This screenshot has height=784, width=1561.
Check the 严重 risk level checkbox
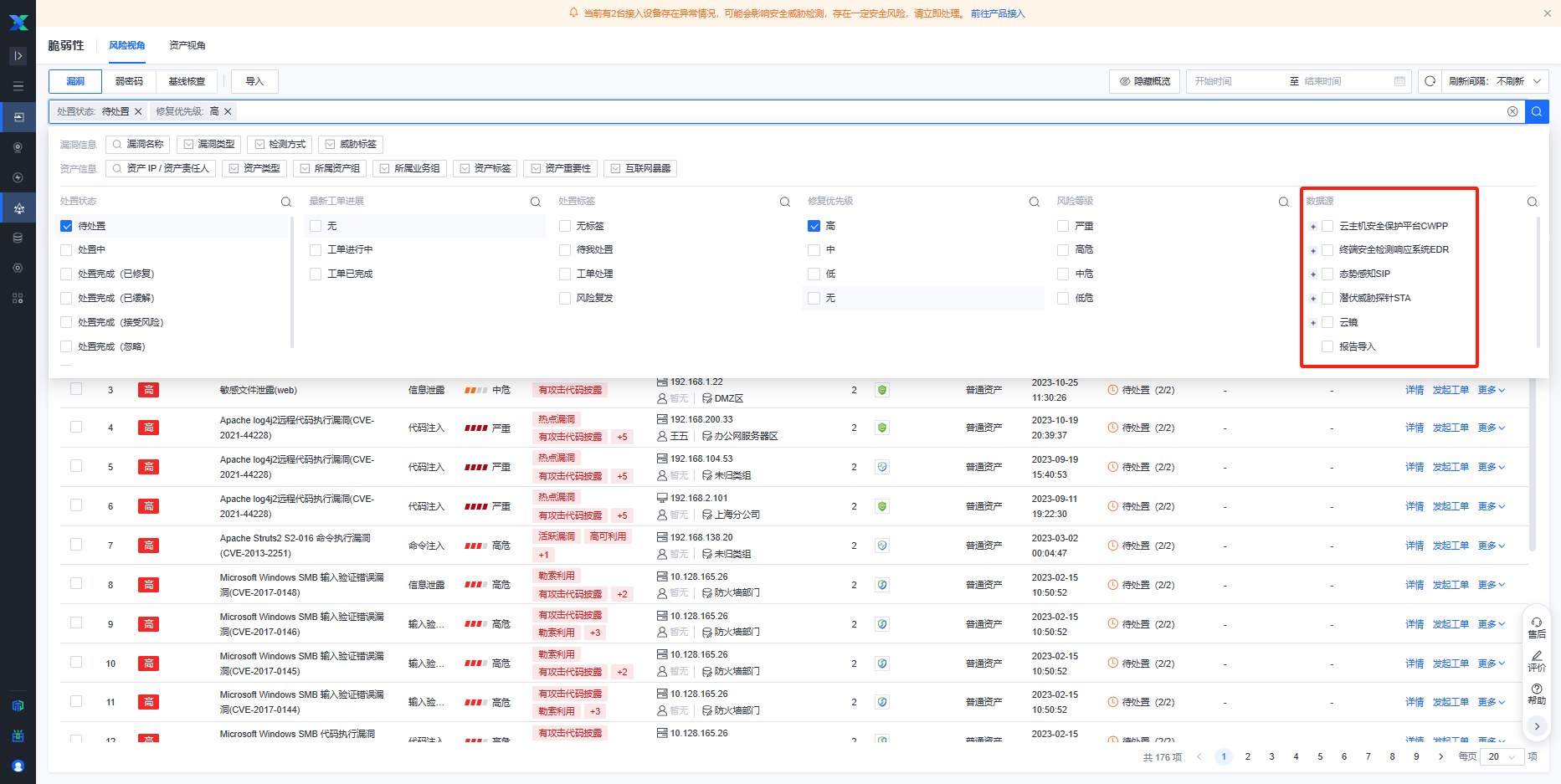1063,226
